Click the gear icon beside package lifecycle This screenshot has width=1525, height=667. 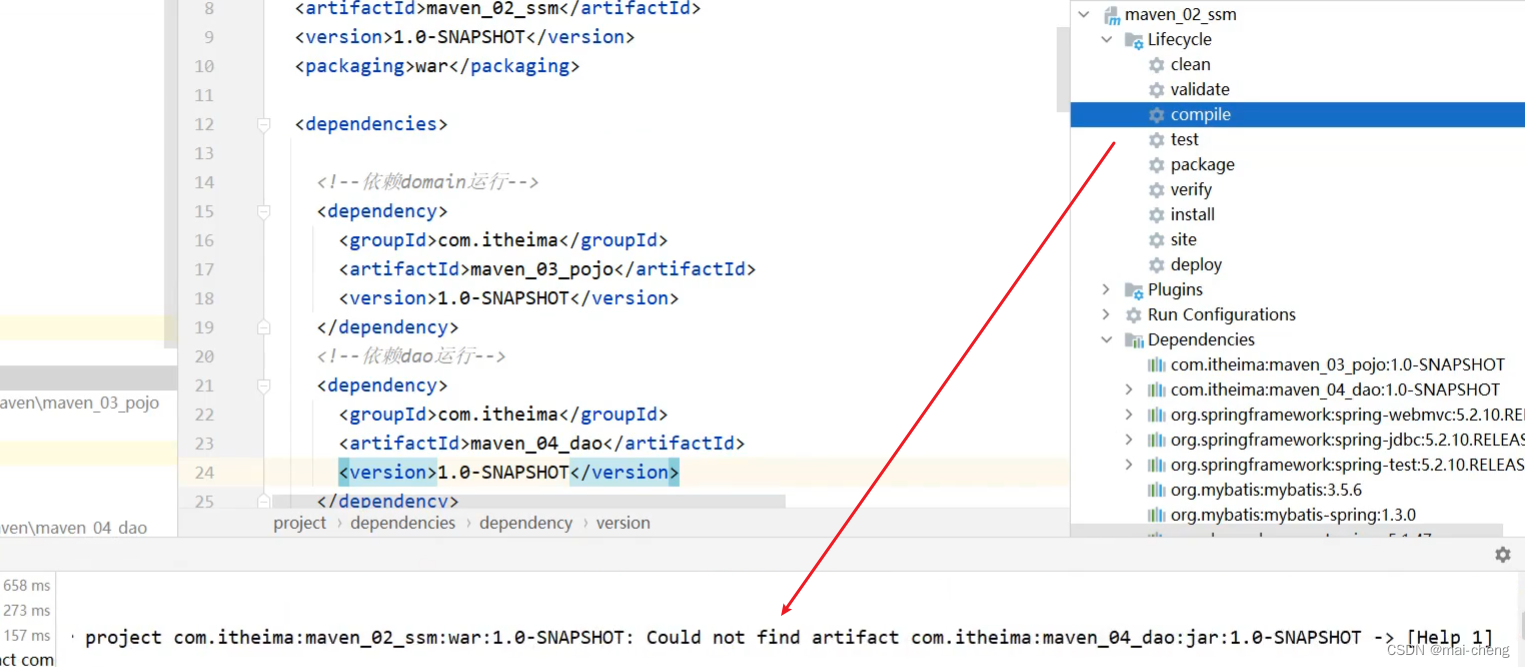click(1157, 165)
